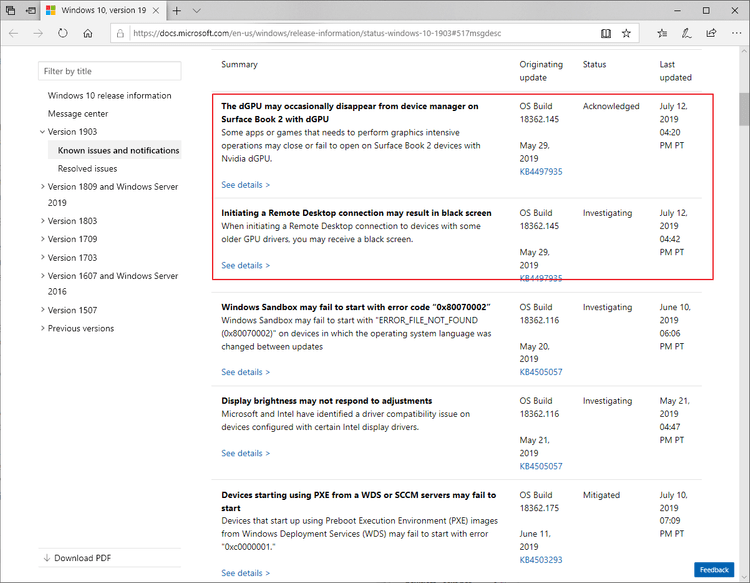
Task: Click OS Build 18362.175 text
Action: tap(539, 501)
